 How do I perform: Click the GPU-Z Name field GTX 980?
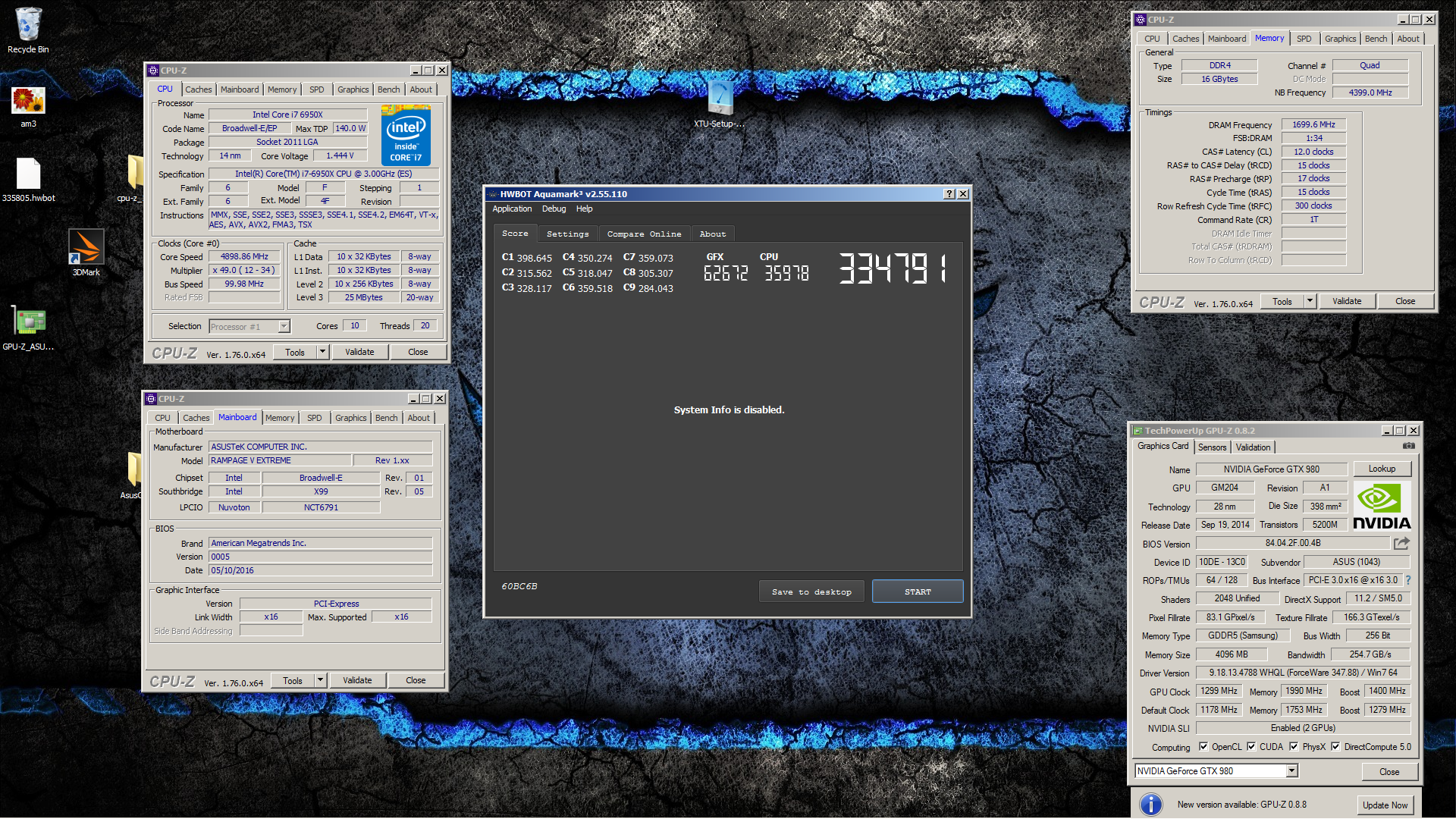(1271, 469)
